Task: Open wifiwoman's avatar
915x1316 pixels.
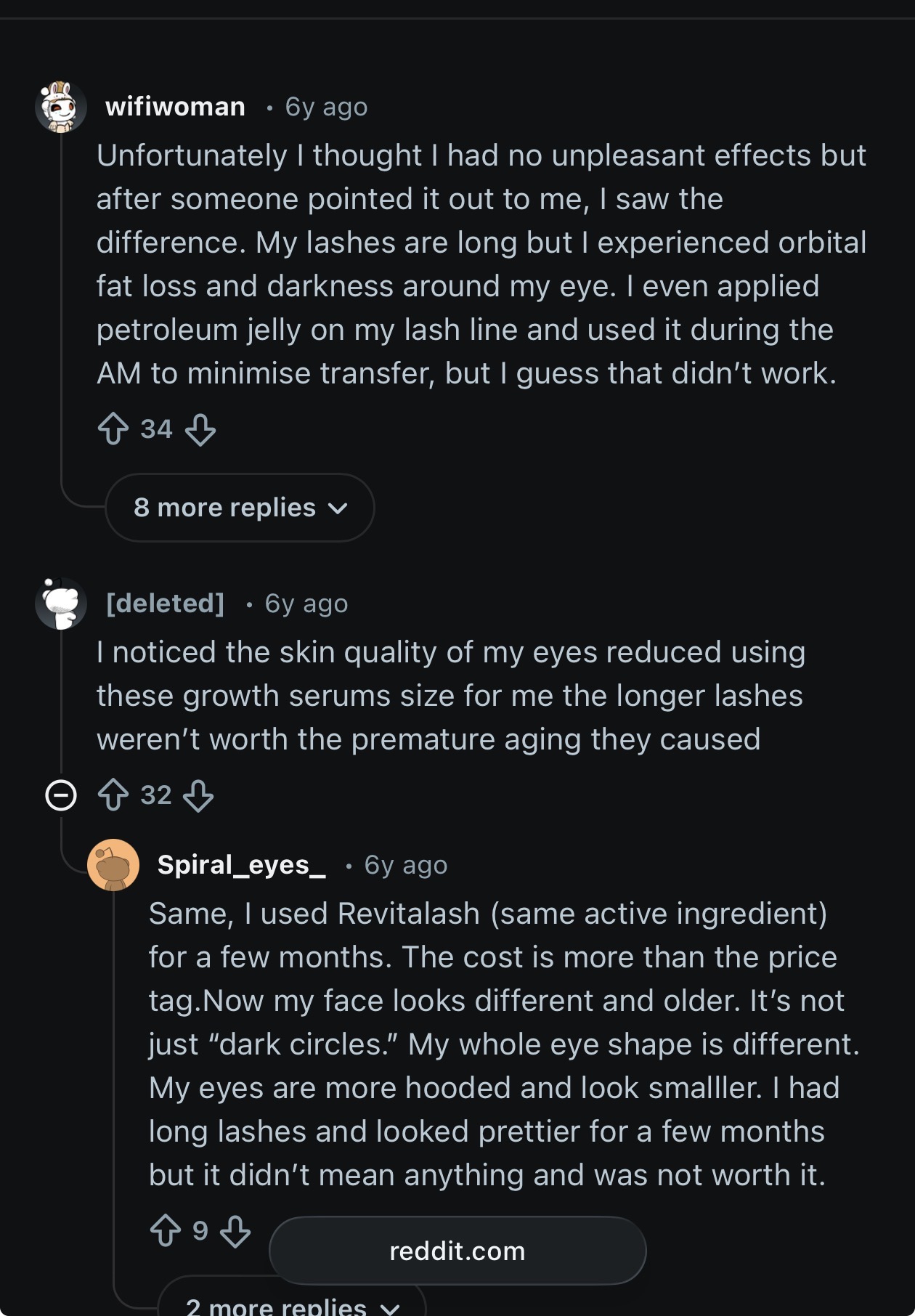Action: [x=61, y=107]
